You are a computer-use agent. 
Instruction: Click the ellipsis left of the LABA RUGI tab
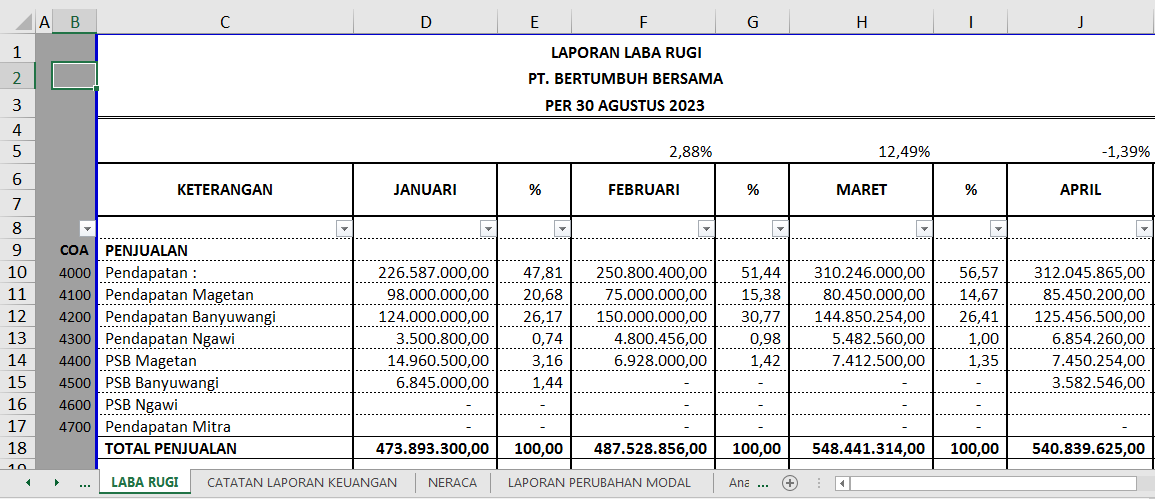tap(84, 484)
